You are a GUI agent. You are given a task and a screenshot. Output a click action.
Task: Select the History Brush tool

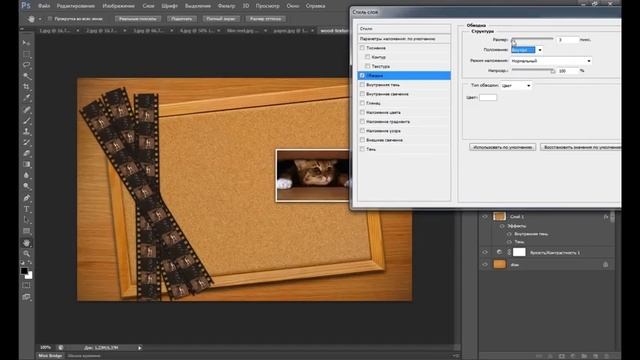point(27,142)
